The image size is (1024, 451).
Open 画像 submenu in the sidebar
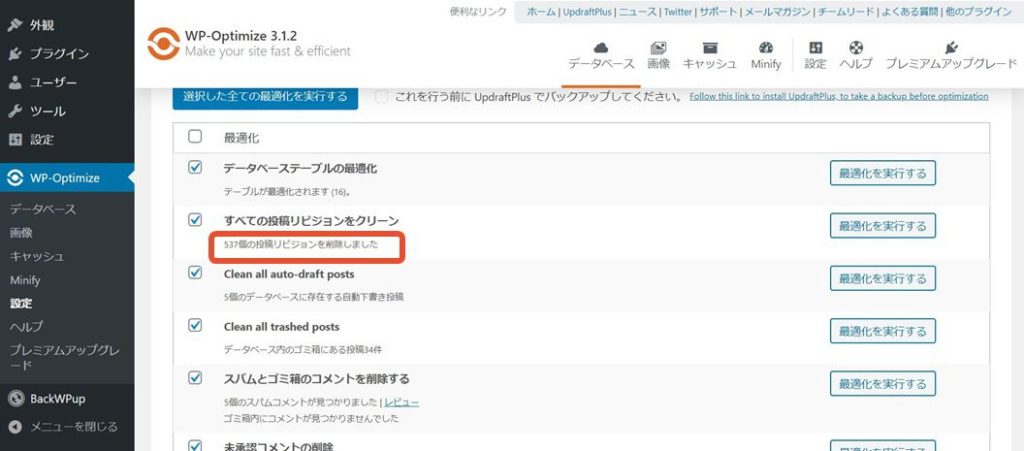(21, 233)
